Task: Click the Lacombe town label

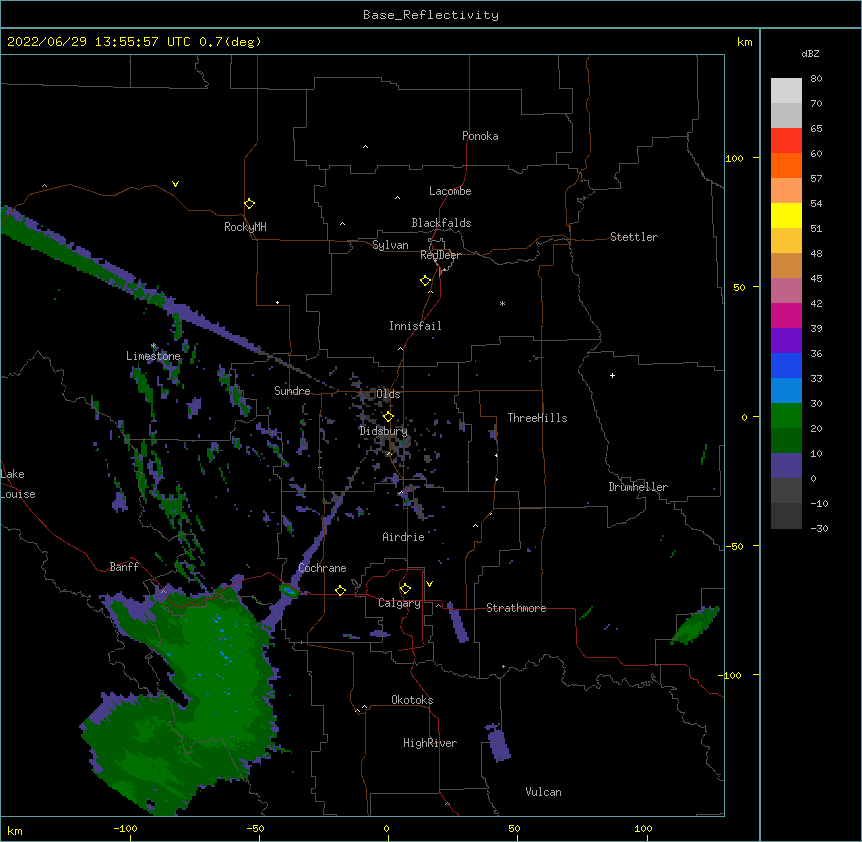Action: click(x=450, y=191)
